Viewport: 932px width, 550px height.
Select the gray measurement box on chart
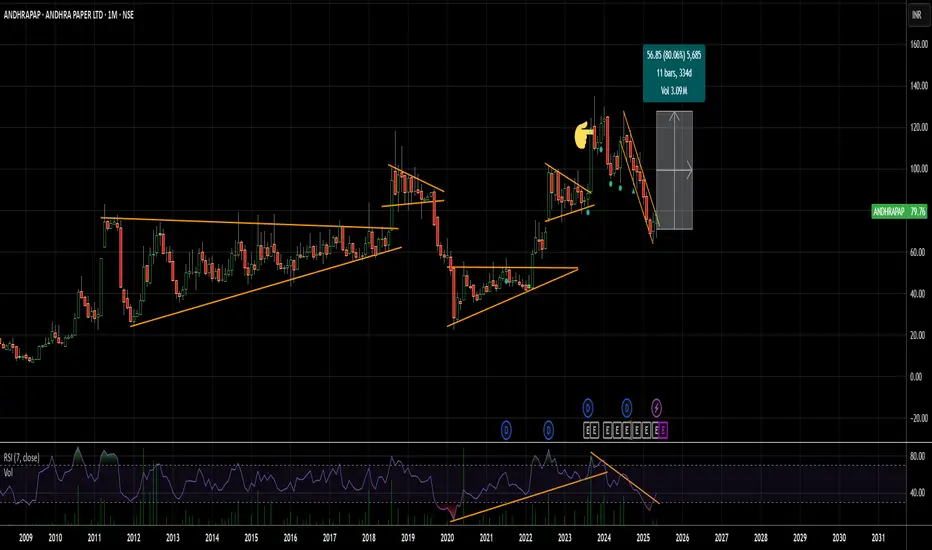tap(674, 170)
